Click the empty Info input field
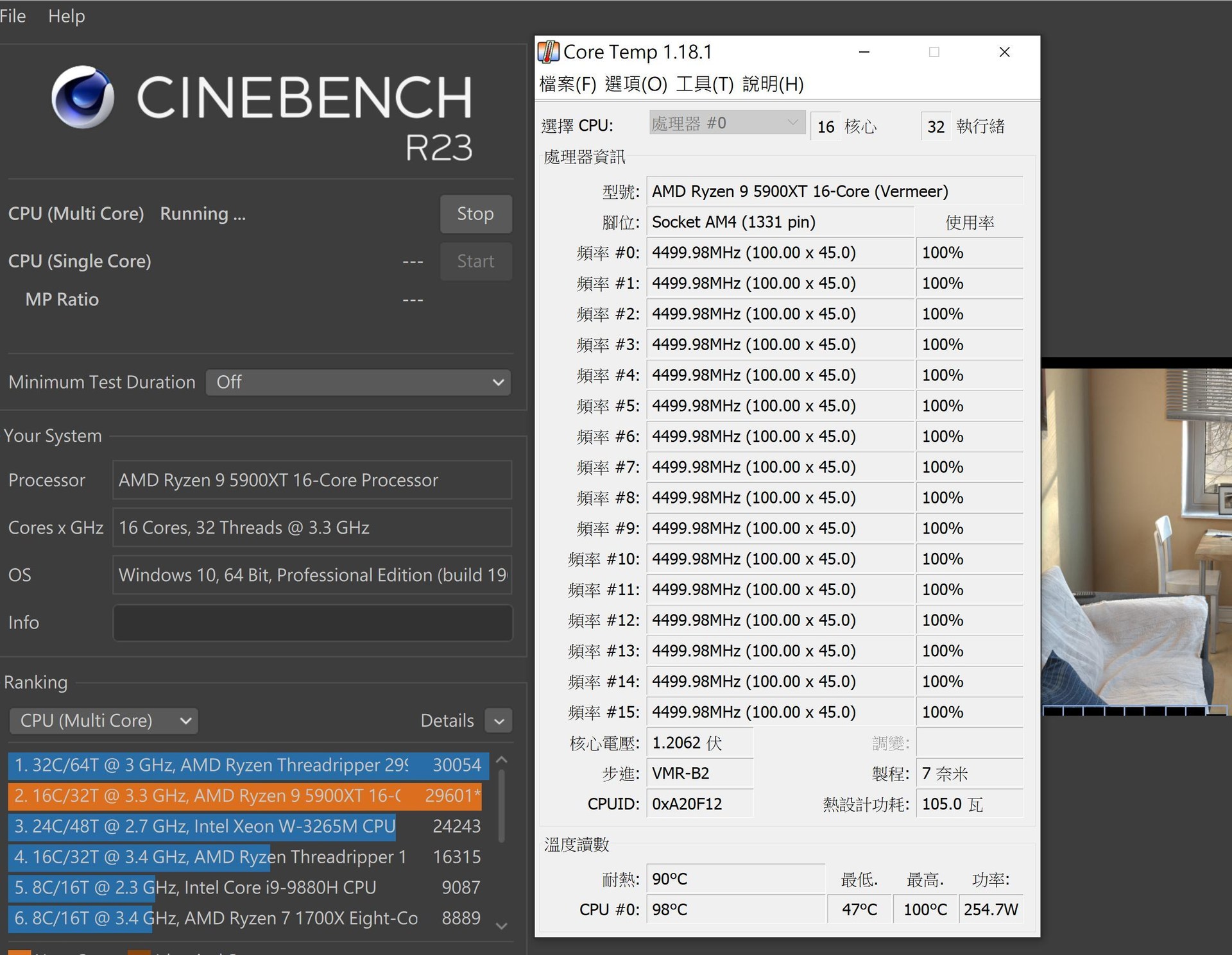Image resolution: width=1232 pixels, height=955 pixels. click(x=312, y=622)
